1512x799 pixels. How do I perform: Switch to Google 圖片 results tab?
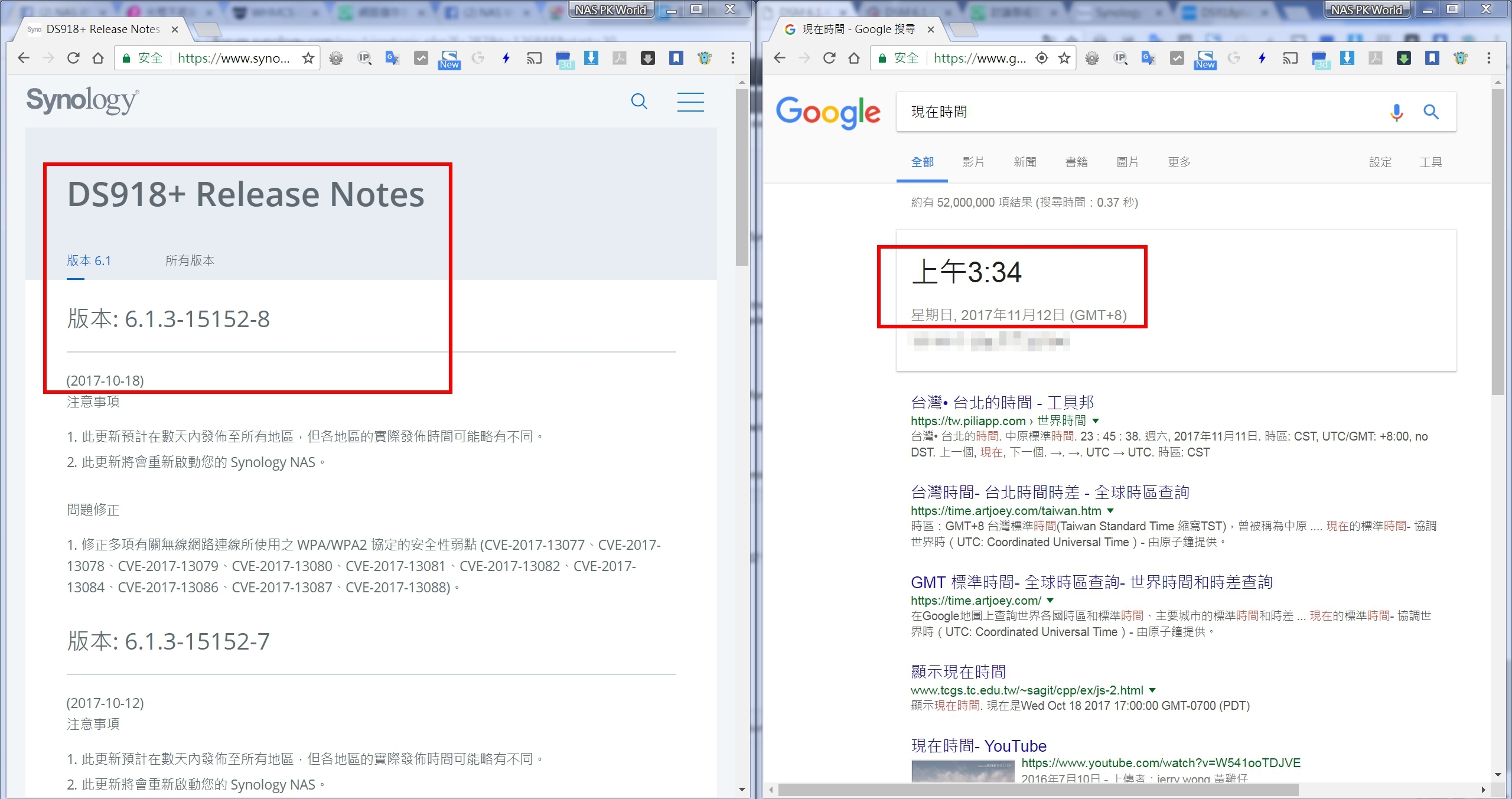1128,162
